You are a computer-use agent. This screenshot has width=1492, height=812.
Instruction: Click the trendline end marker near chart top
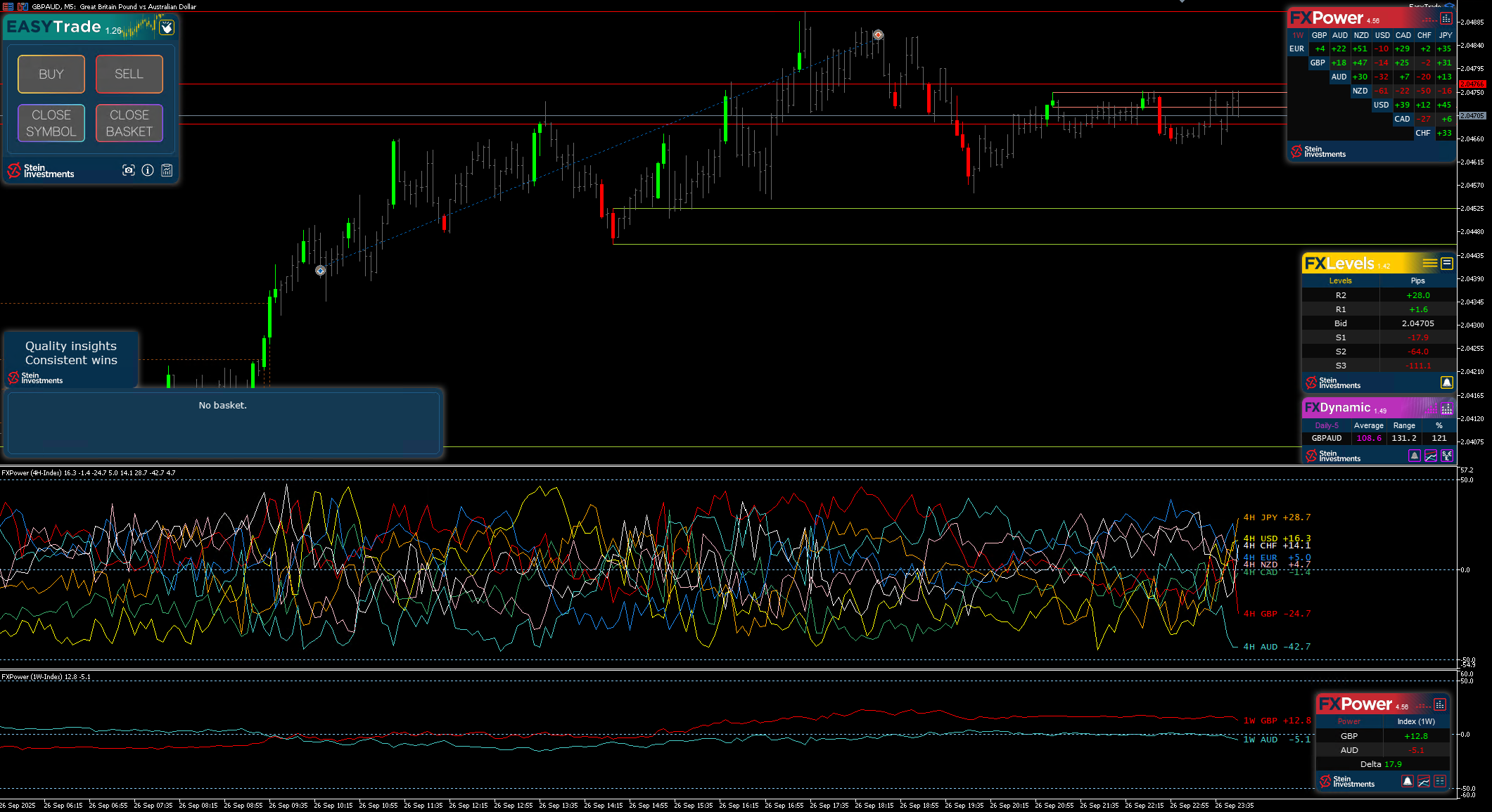coord(878,34)
